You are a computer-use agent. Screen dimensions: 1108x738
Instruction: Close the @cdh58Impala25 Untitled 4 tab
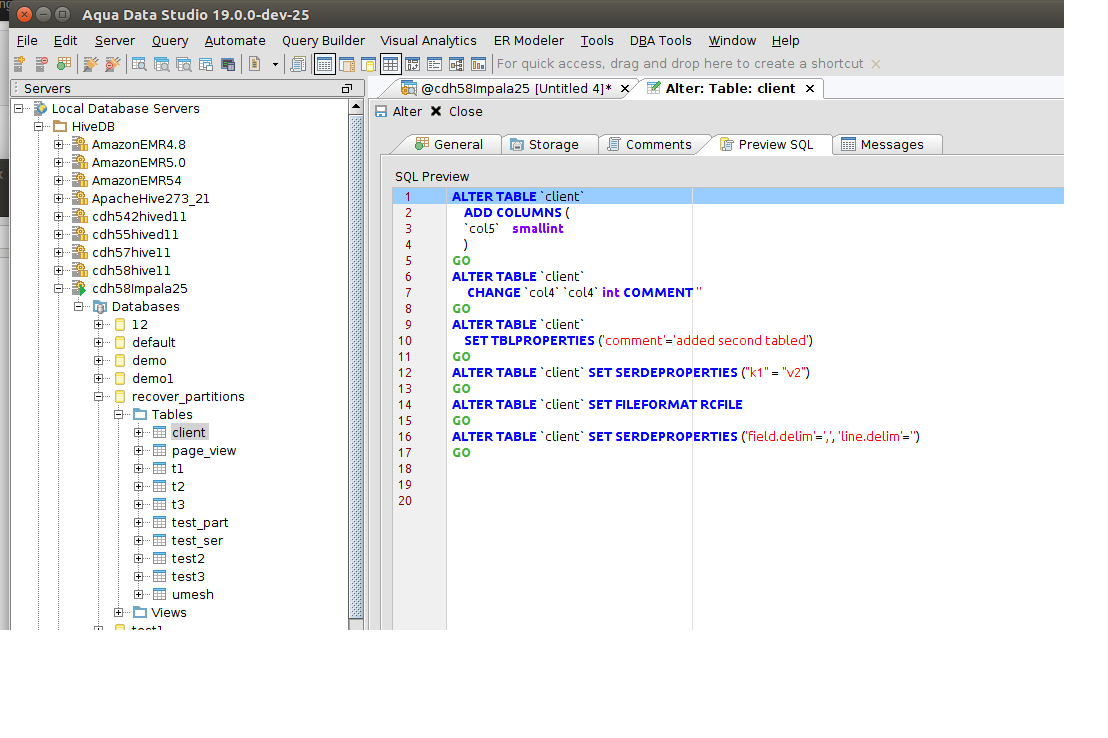pos(625,88)
